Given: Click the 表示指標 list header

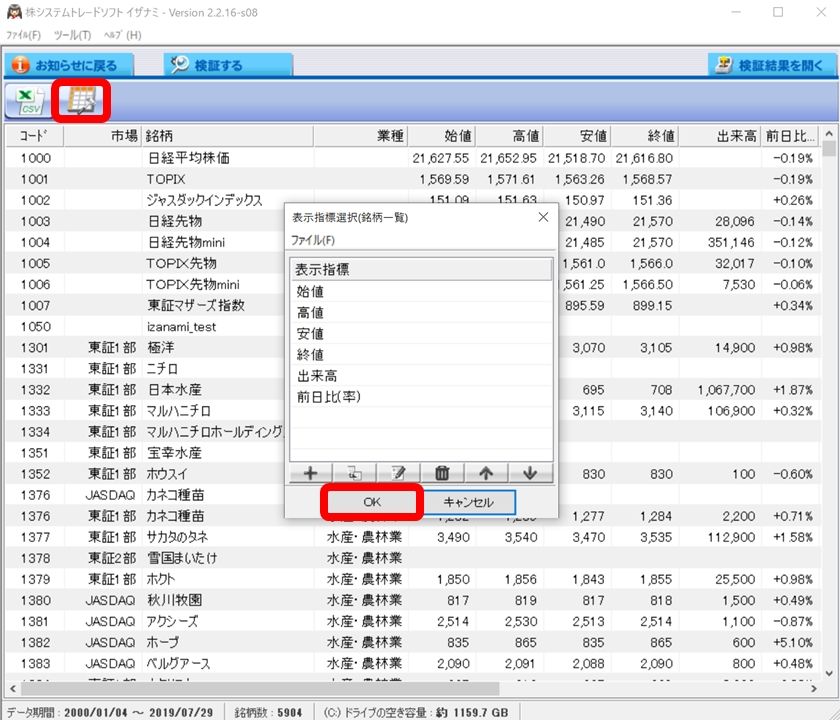Looking at the screenshot, I should tap(421, 269).
